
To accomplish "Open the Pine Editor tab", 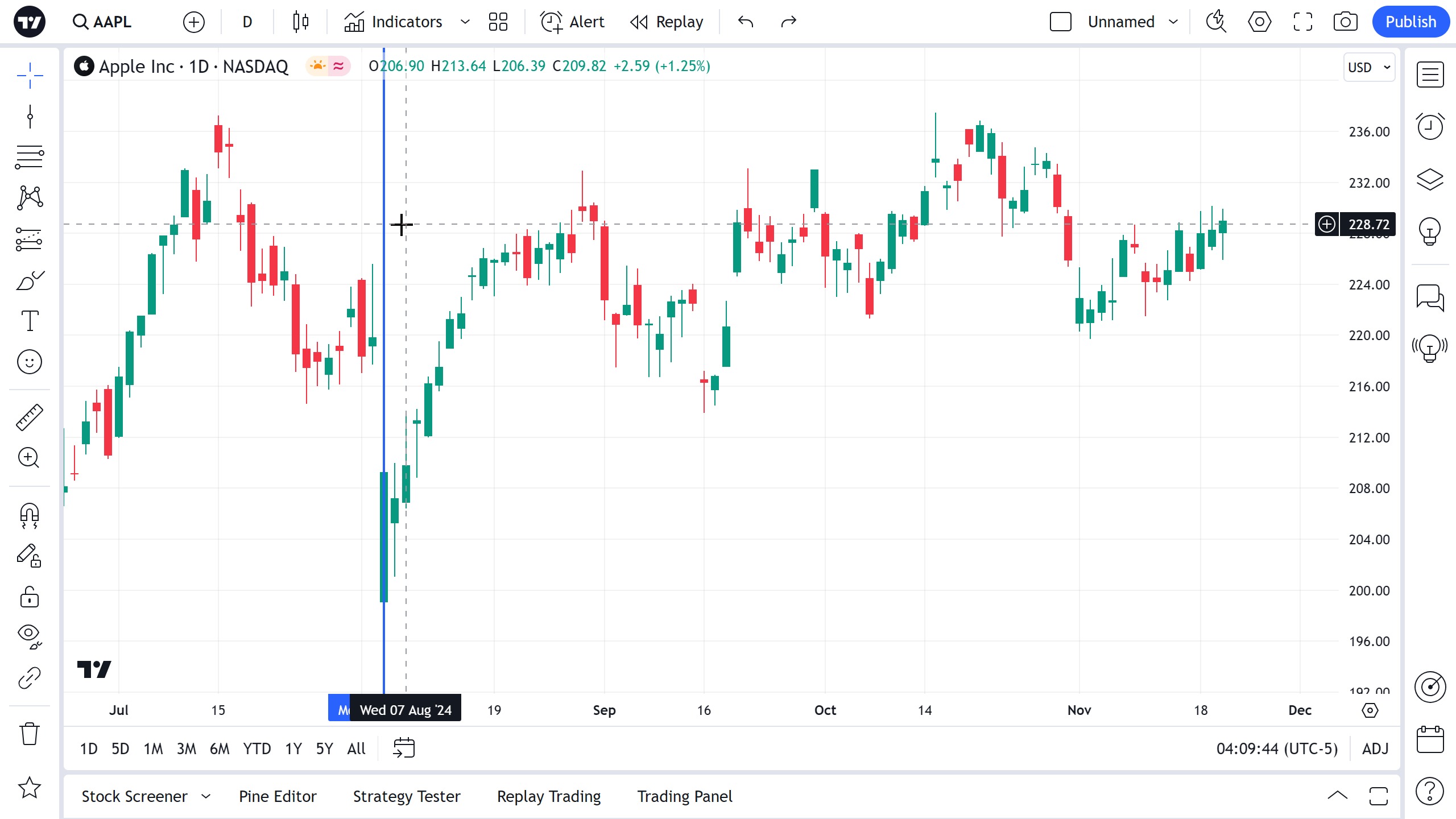I will tap(278, 796).
